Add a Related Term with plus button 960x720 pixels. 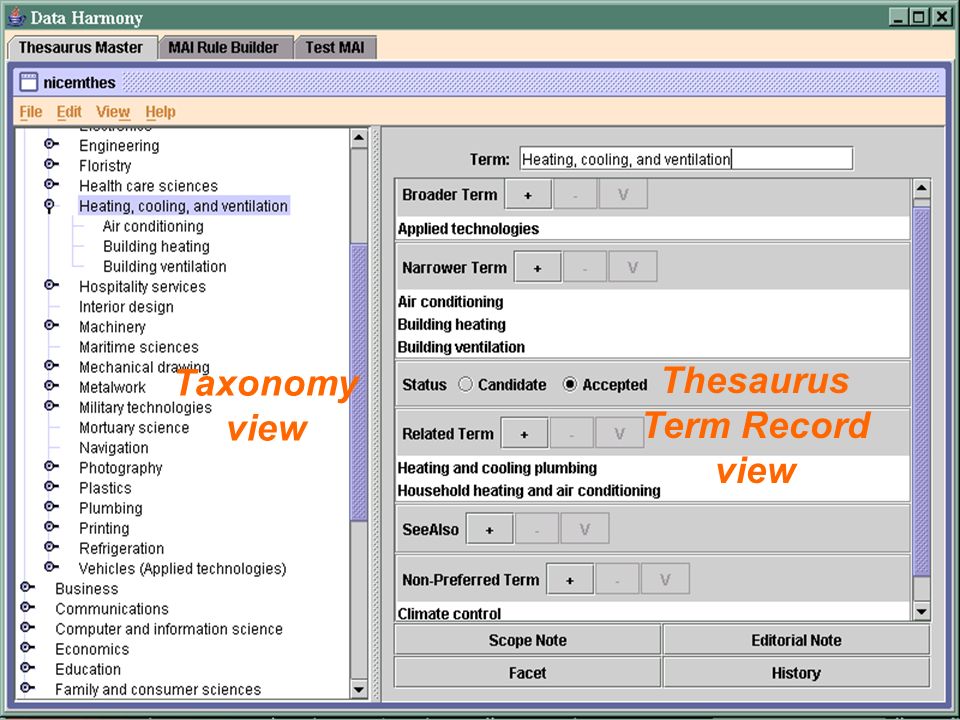524,433
